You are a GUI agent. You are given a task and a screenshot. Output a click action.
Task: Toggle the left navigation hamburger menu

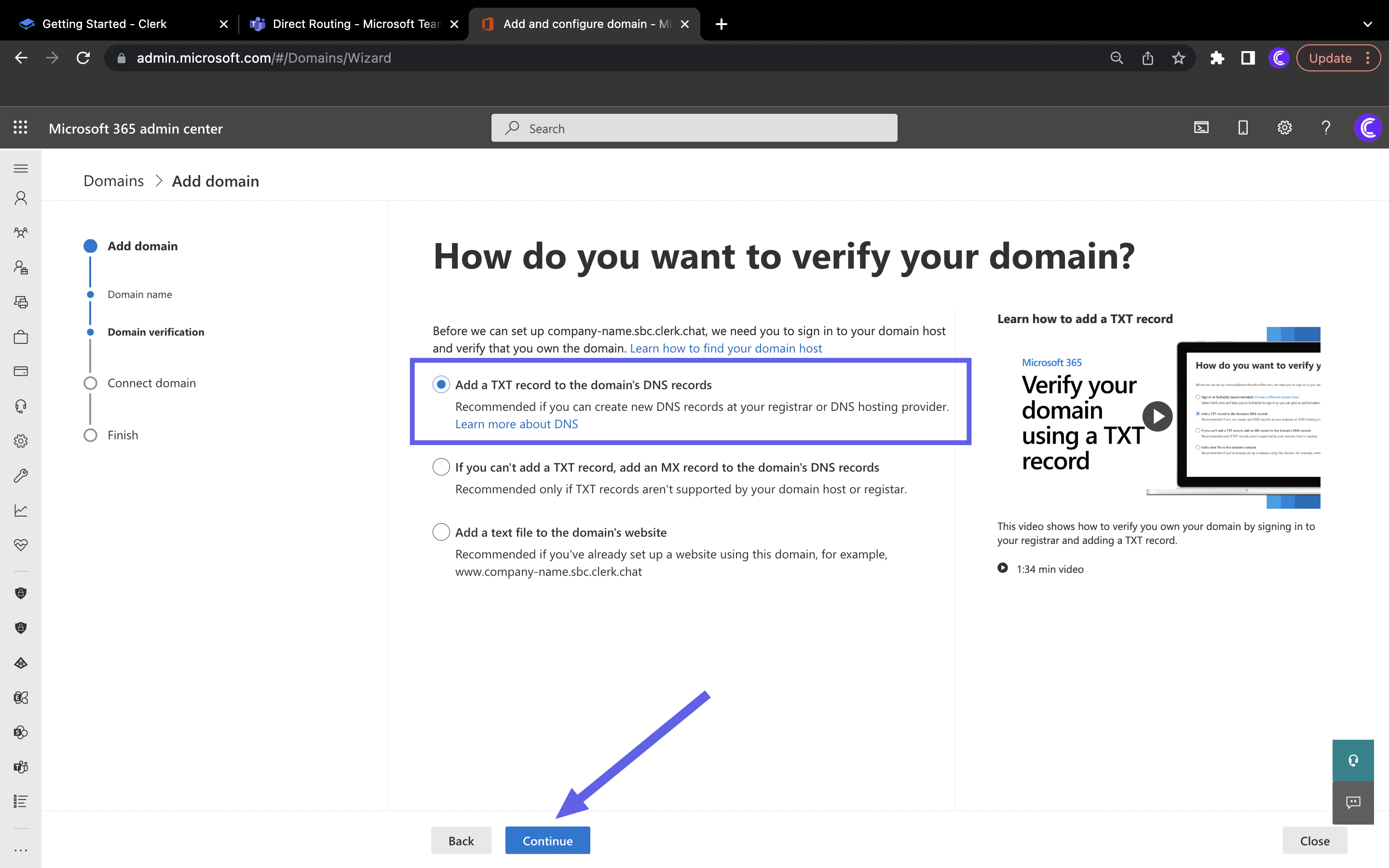point(21,168)
